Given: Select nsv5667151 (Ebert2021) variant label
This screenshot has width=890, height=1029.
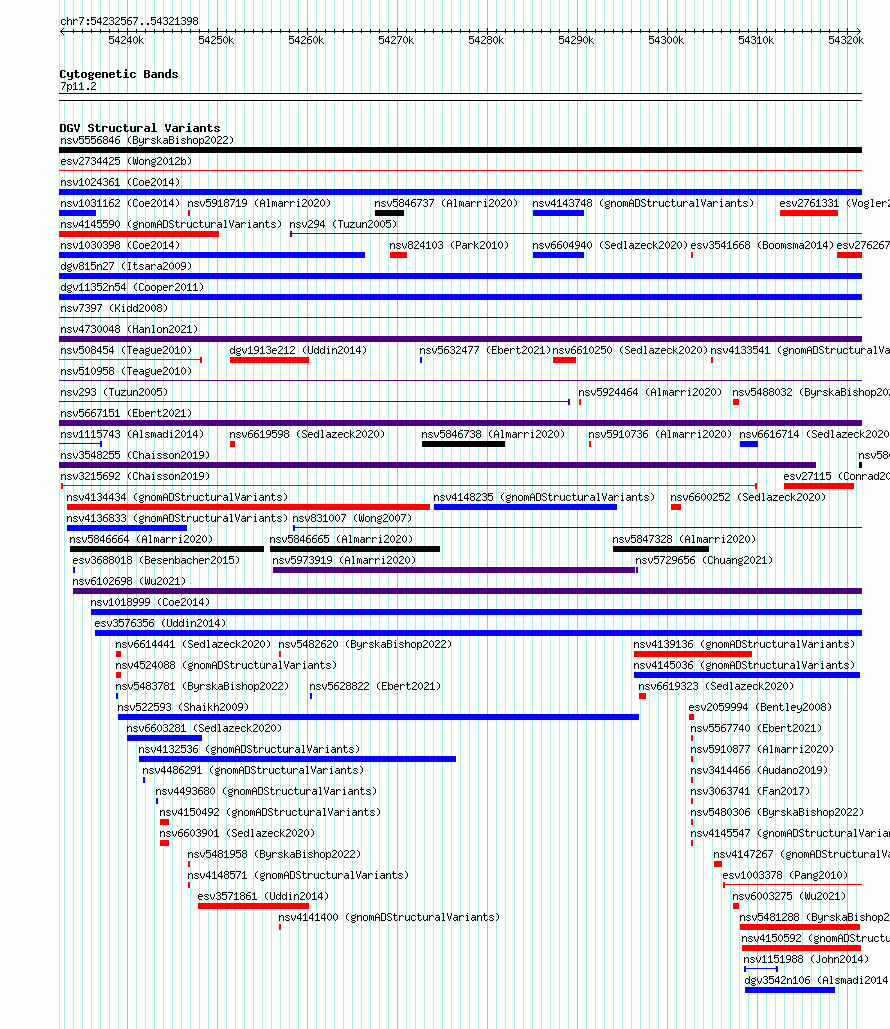Looking at the screenshot, I should [x=126, y=413].
